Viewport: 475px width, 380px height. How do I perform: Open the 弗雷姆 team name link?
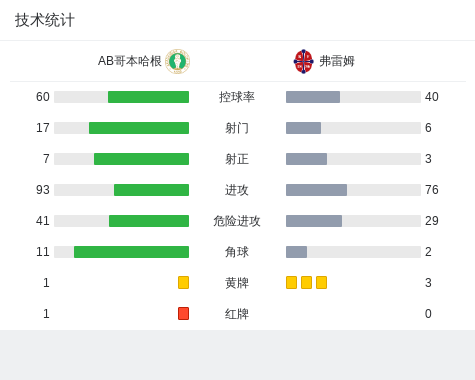[x=337, y=61]
